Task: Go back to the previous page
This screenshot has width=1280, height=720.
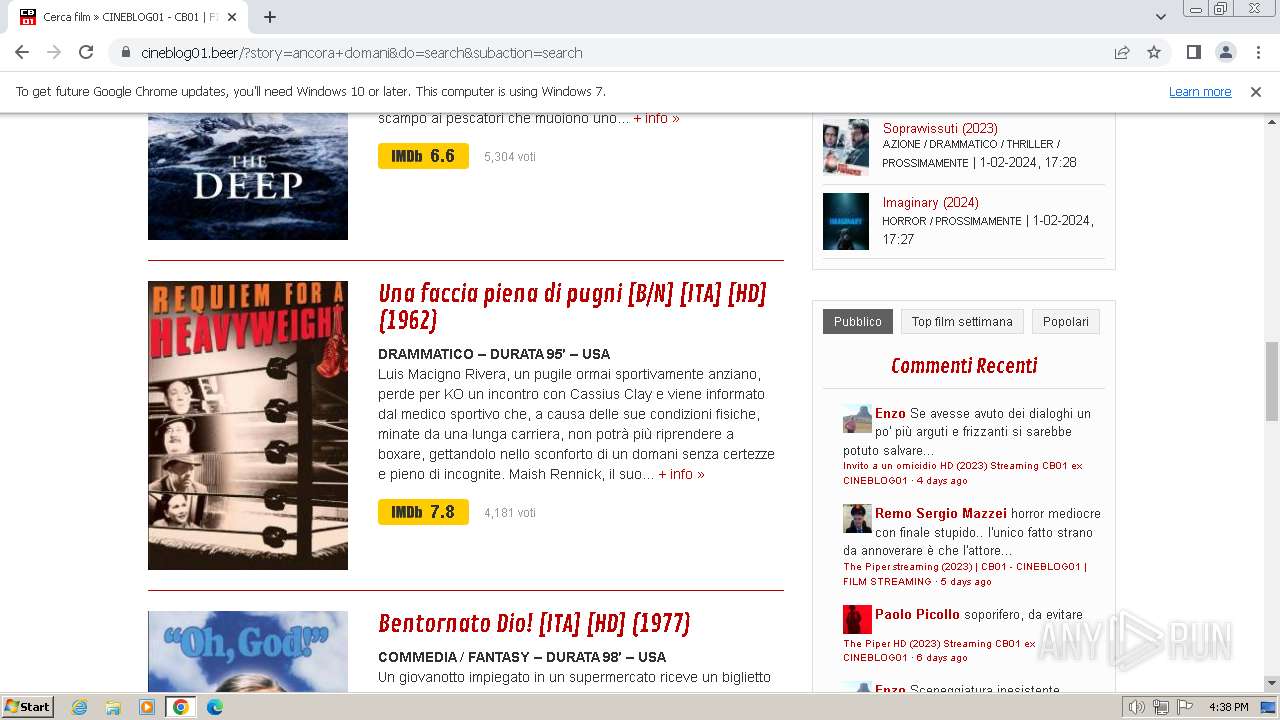Action: pos(22,52)
